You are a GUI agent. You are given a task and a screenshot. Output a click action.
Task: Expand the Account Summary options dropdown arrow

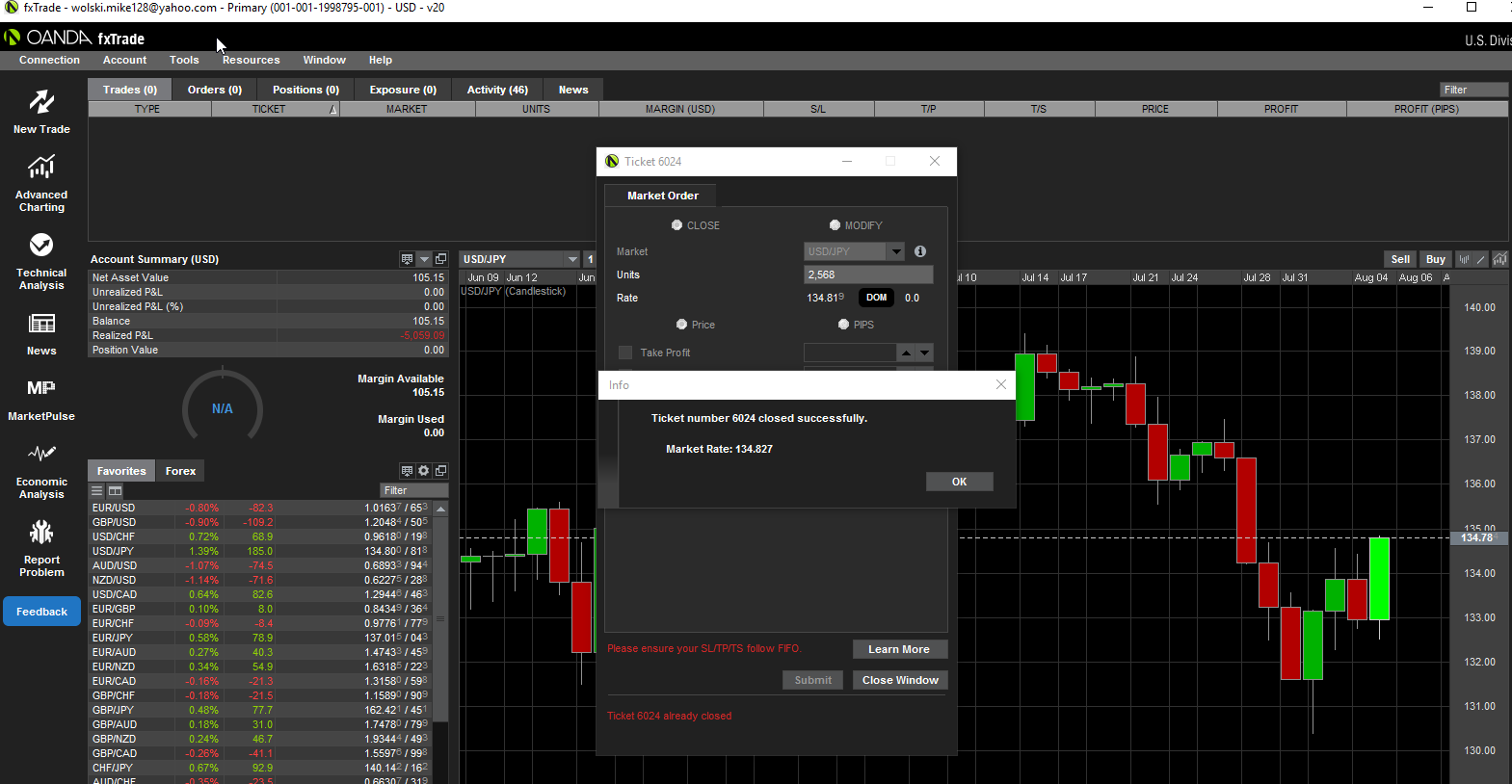424,259
